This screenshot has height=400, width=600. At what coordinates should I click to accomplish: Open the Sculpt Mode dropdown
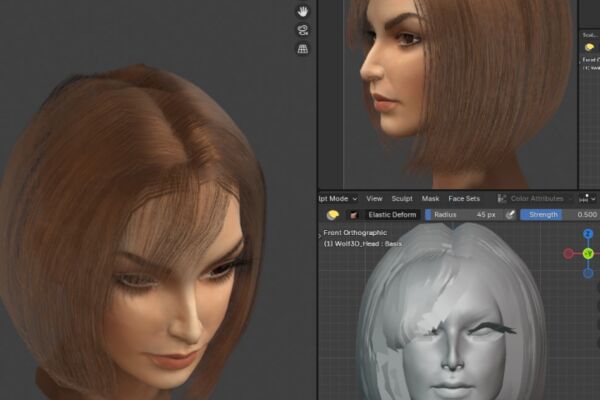click(338, 199)
